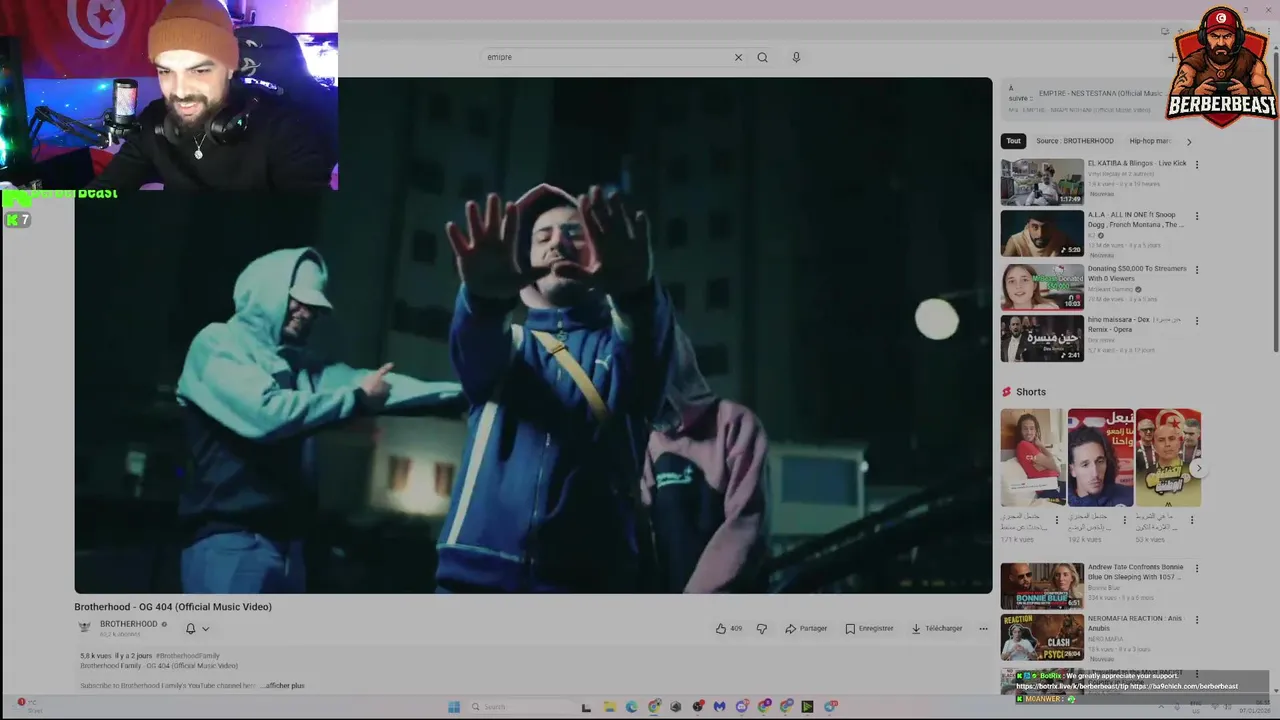Viewport: 1280px width, 720px height.
Task: Open 'hino maissara - Dex Remix' thumbnail
Action: point(1042,339)
